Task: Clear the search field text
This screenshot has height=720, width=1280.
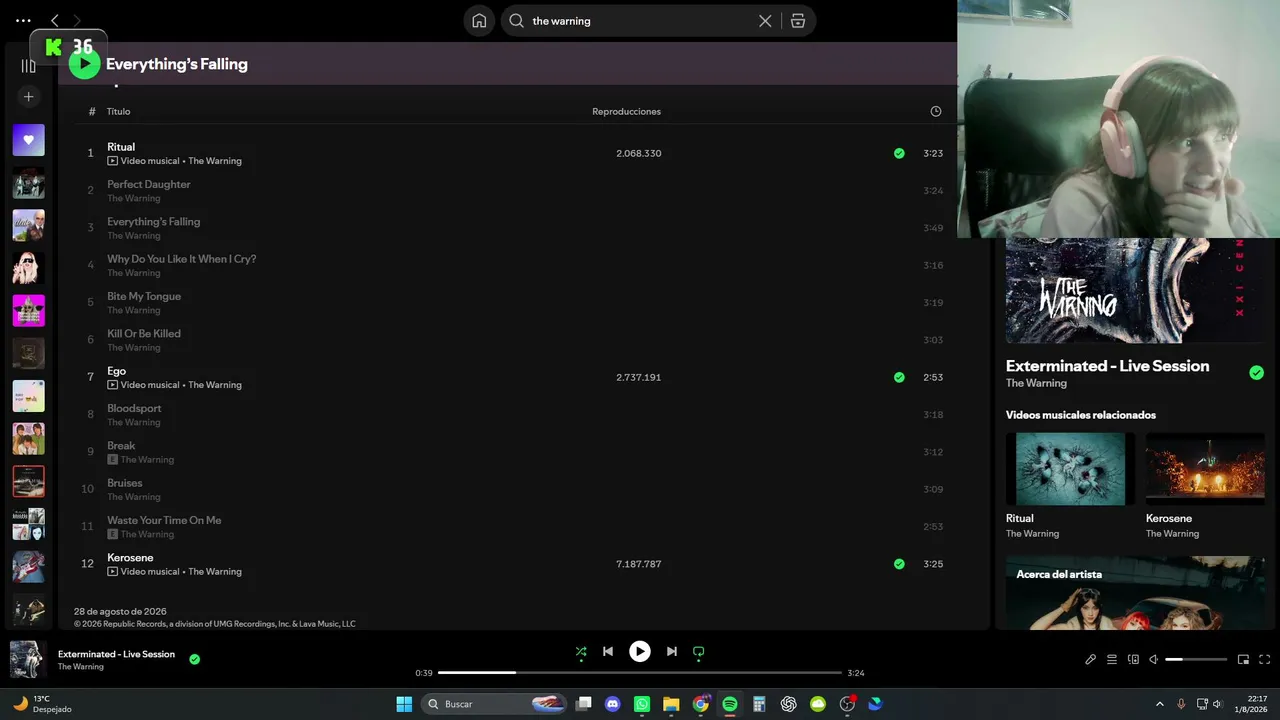Action: [765, 21]
